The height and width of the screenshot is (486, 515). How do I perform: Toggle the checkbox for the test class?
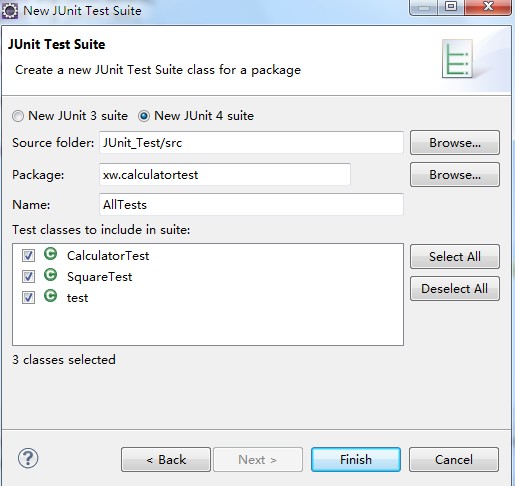(x=28, y=297)
